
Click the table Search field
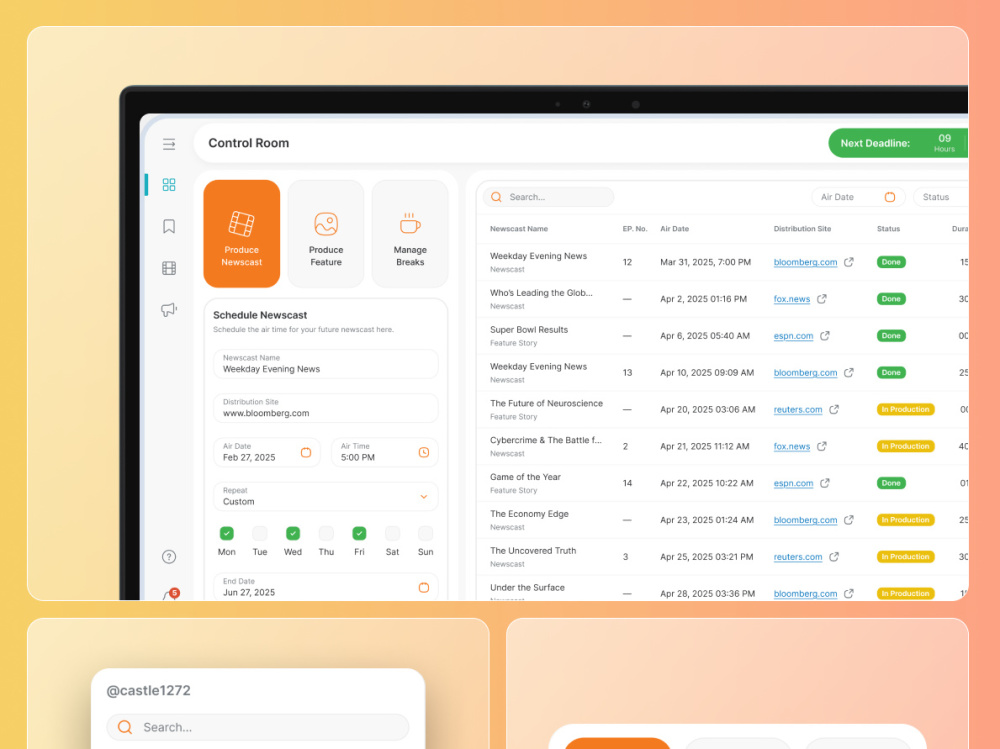pos(548,197)
